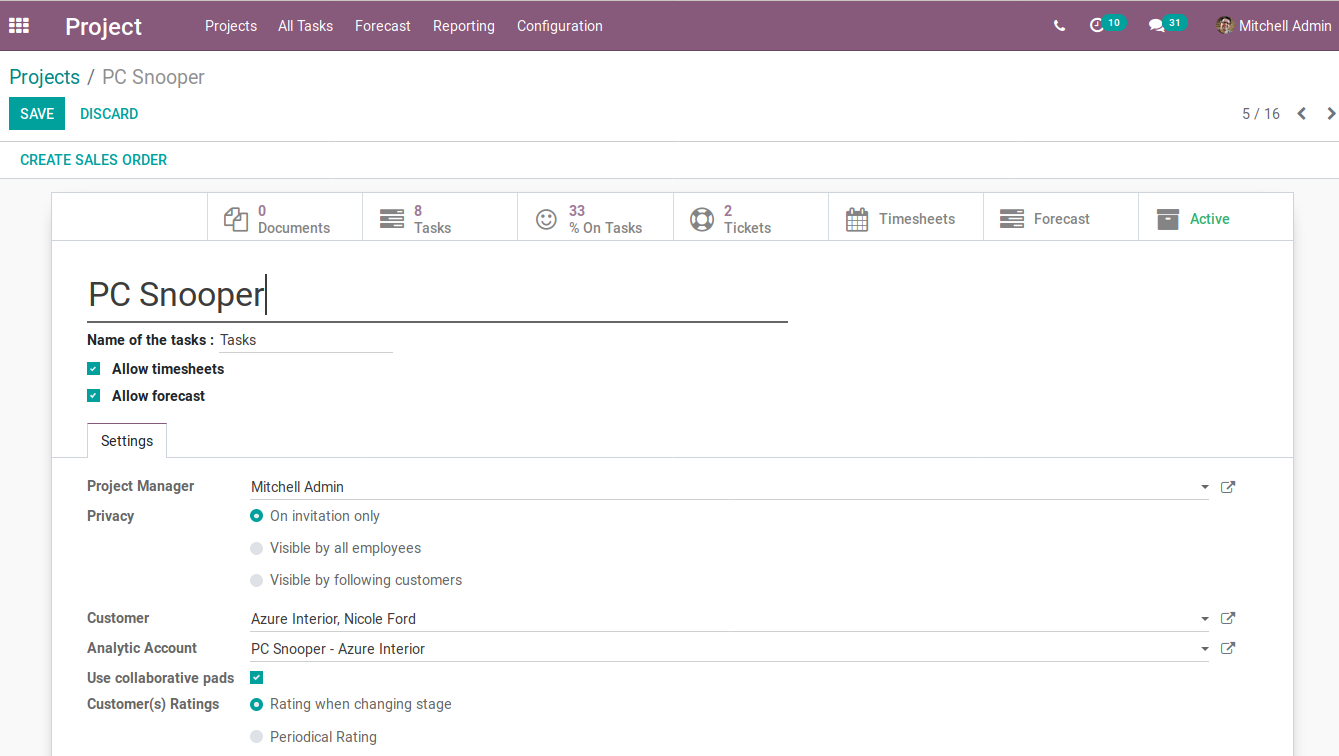This screenshot has width=1339, height=756.
Task: Expand Analytic Account dropdown arrow
Action: (x=1204, y=650)
